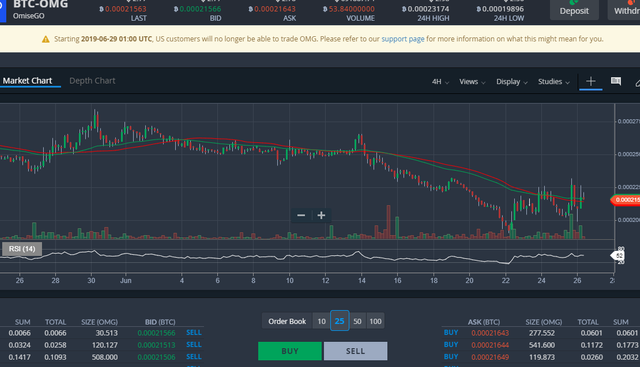
Task: Zoom out chart with minus button
Action: pyautogui.click(x=301, y=215)
